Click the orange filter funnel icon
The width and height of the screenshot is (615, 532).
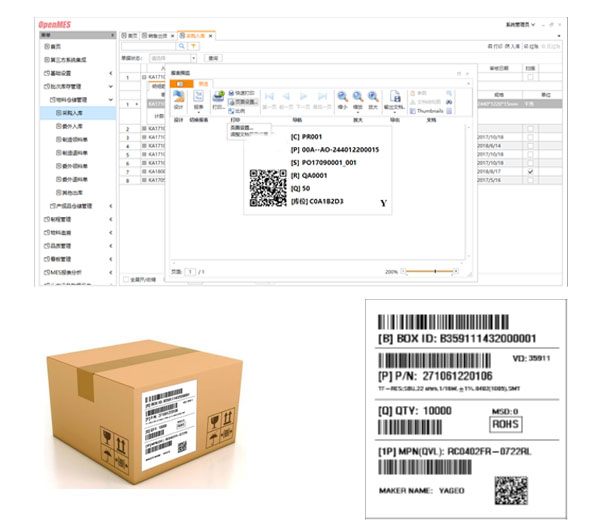[x=192, y=46]
